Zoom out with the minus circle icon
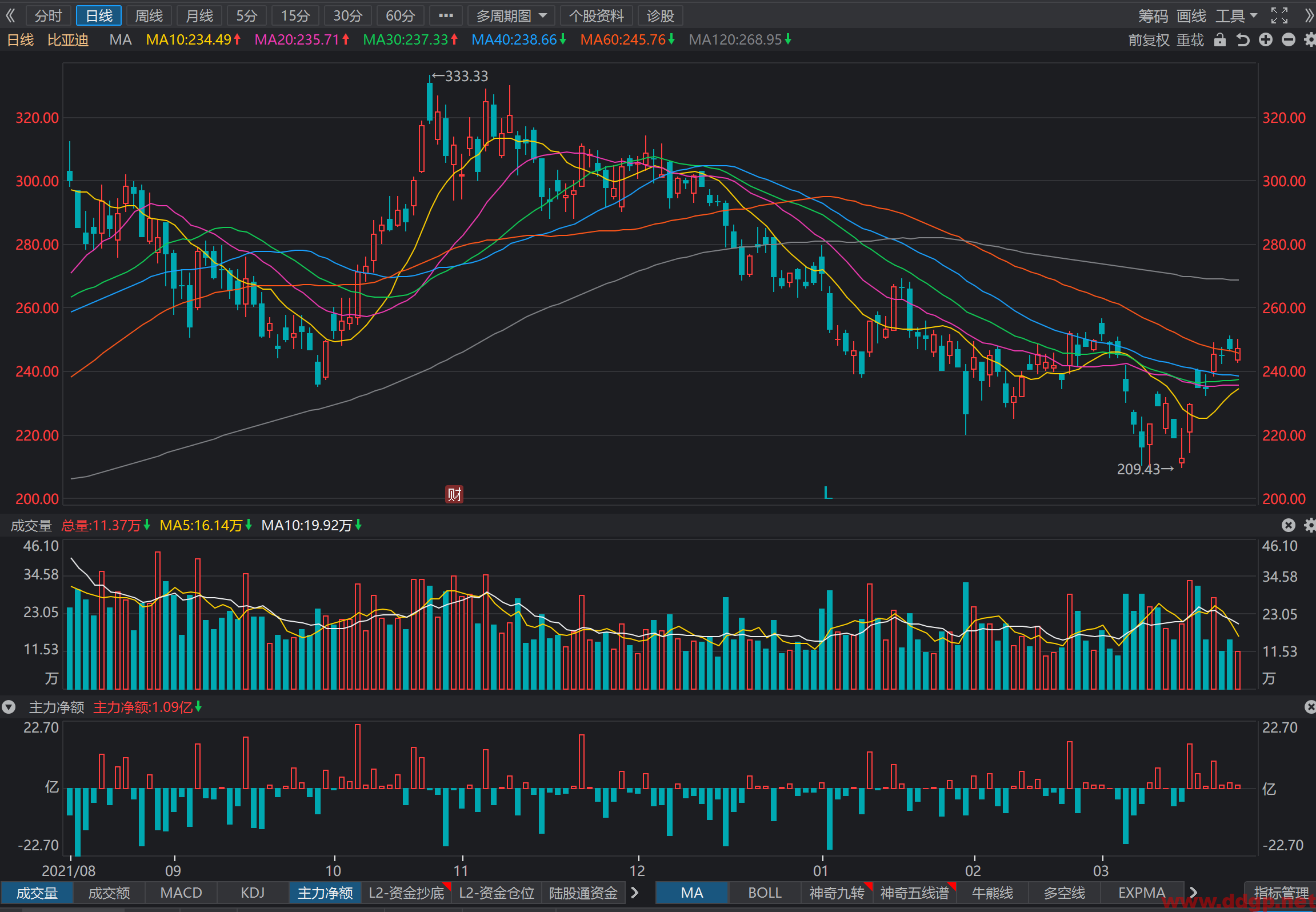Image resolution: width=1316 pixels, height=912 pixels. pyautogui.click(x=1289, y=40)
